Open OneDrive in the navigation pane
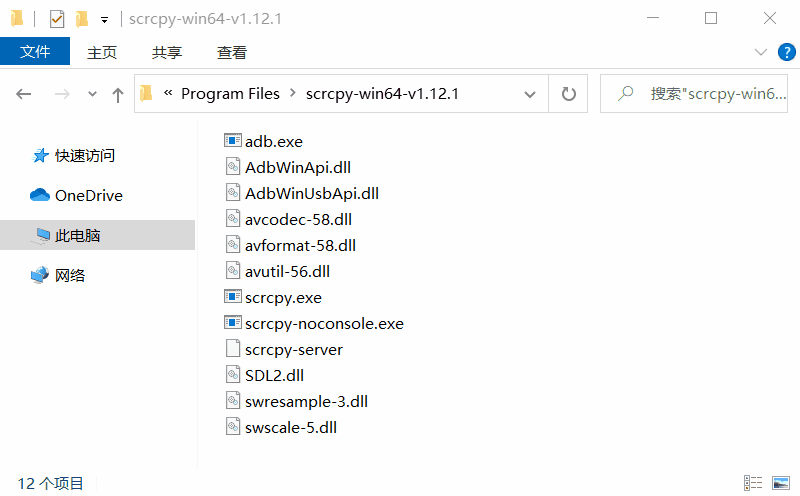The image size is (800, 496). (88, 196)
